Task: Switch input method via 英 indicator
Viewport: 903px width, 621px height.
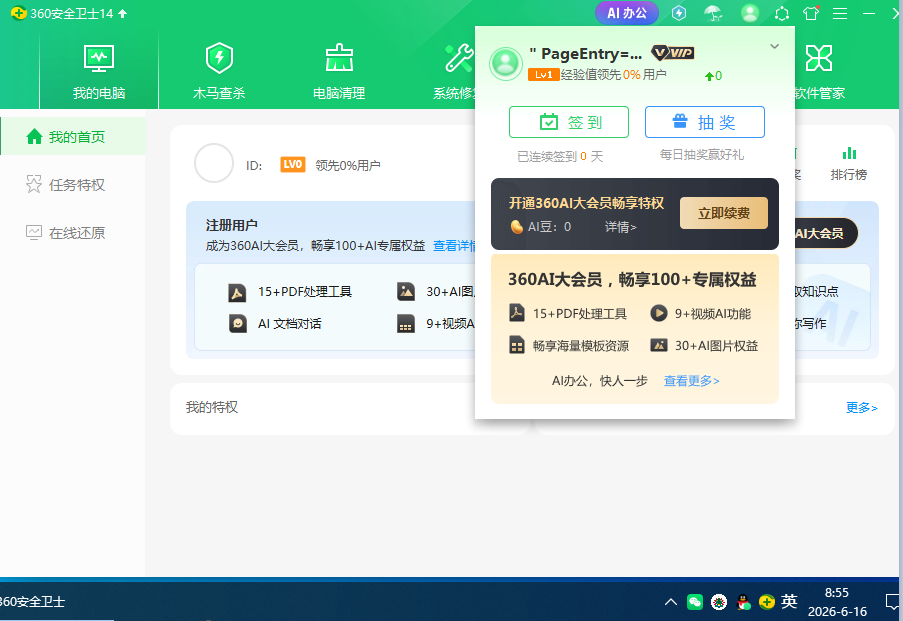Action: click(789, 602)
